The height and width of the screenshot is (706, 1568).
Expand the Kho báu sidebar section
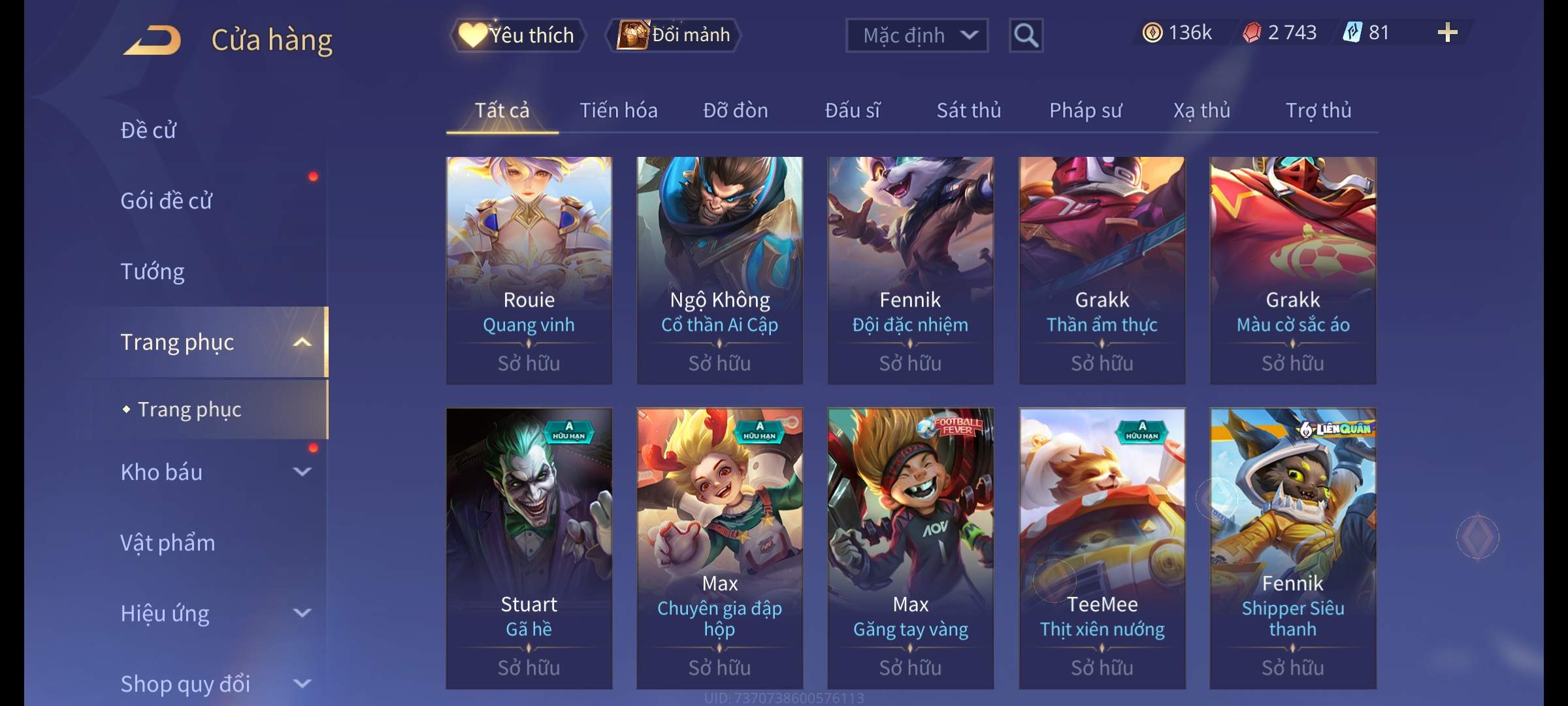point(302,471)
